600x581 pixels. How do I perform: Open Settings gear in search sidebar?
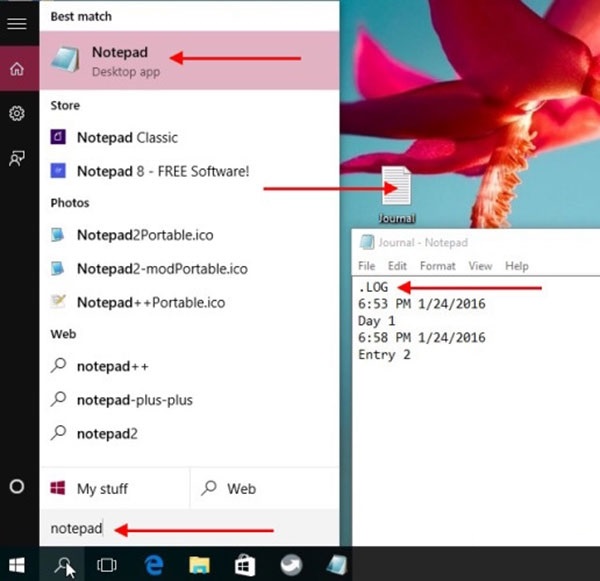(16, 114)
